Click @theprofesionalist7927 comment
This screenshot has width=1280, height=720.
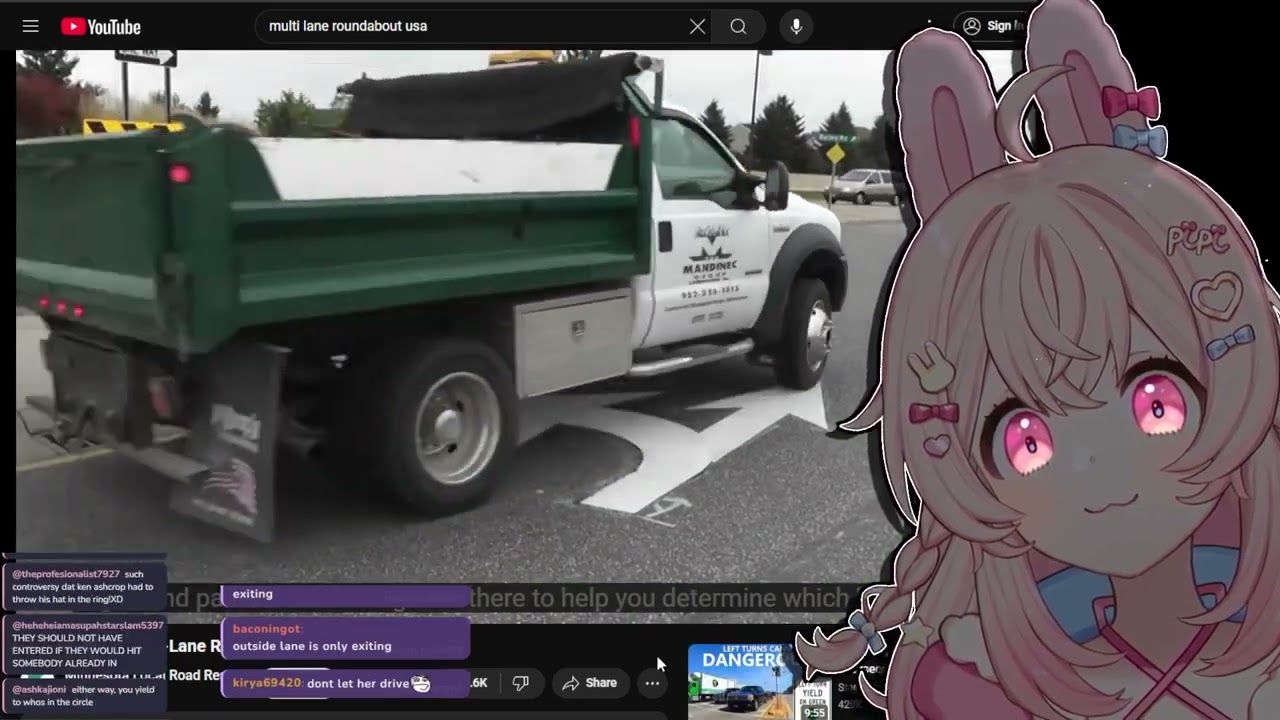(x=85, y=587)
